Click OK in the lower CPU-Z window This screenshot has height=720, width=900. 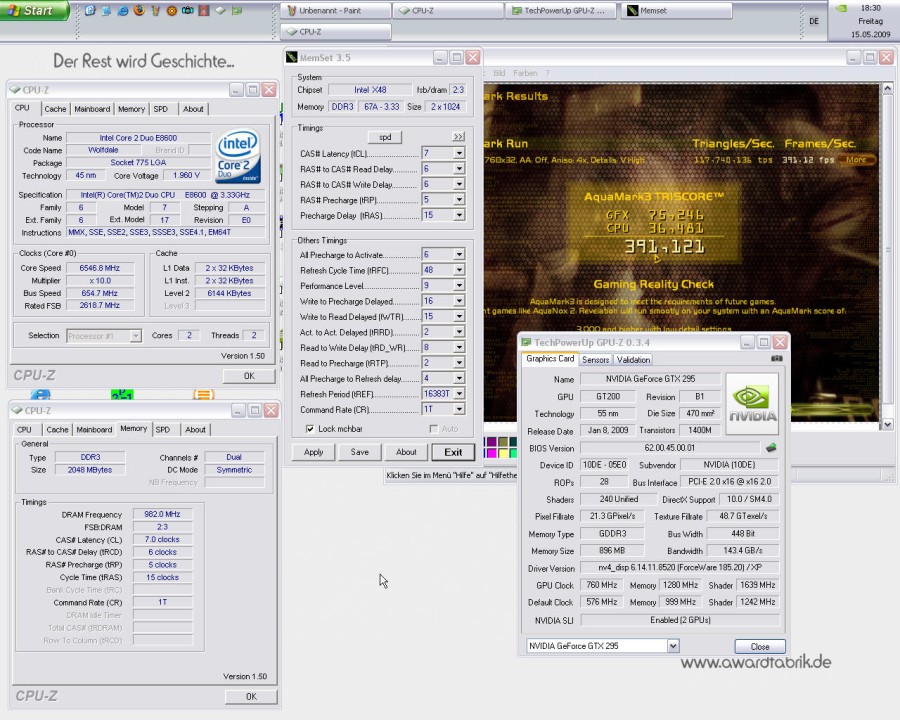(x=251, y=696)
